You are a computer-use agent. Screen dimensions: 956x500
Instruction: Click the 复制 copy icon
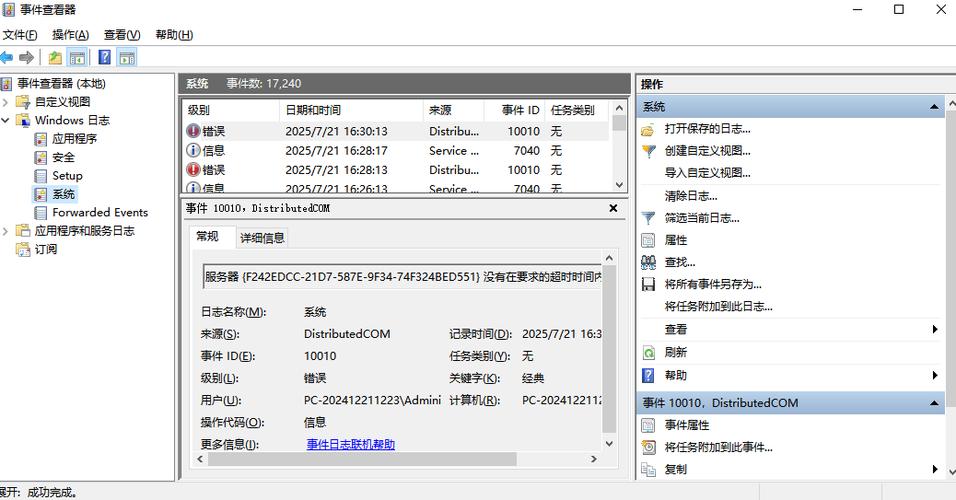pyautogui.click(x=648, y=470)
